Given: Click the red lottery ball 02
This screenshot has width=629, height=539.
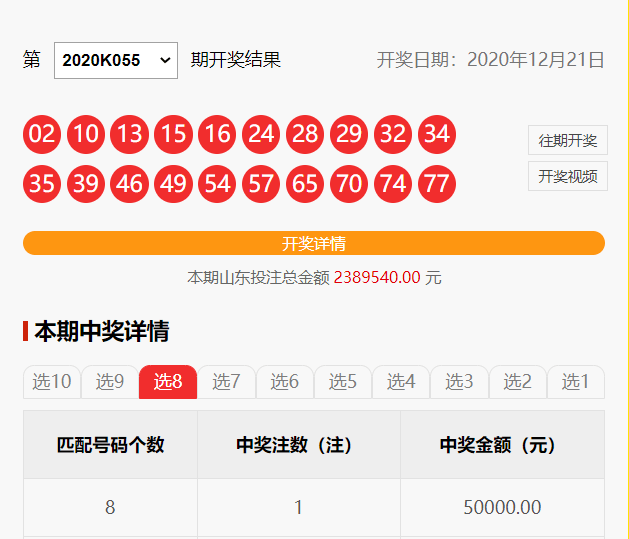Looking at the screenshot, I should [42, 134].
